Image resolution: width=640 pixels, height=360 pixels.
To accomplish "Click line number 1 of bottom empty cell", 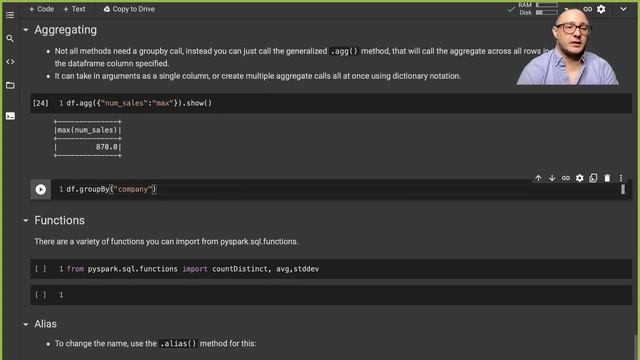I will click(61, 295).
